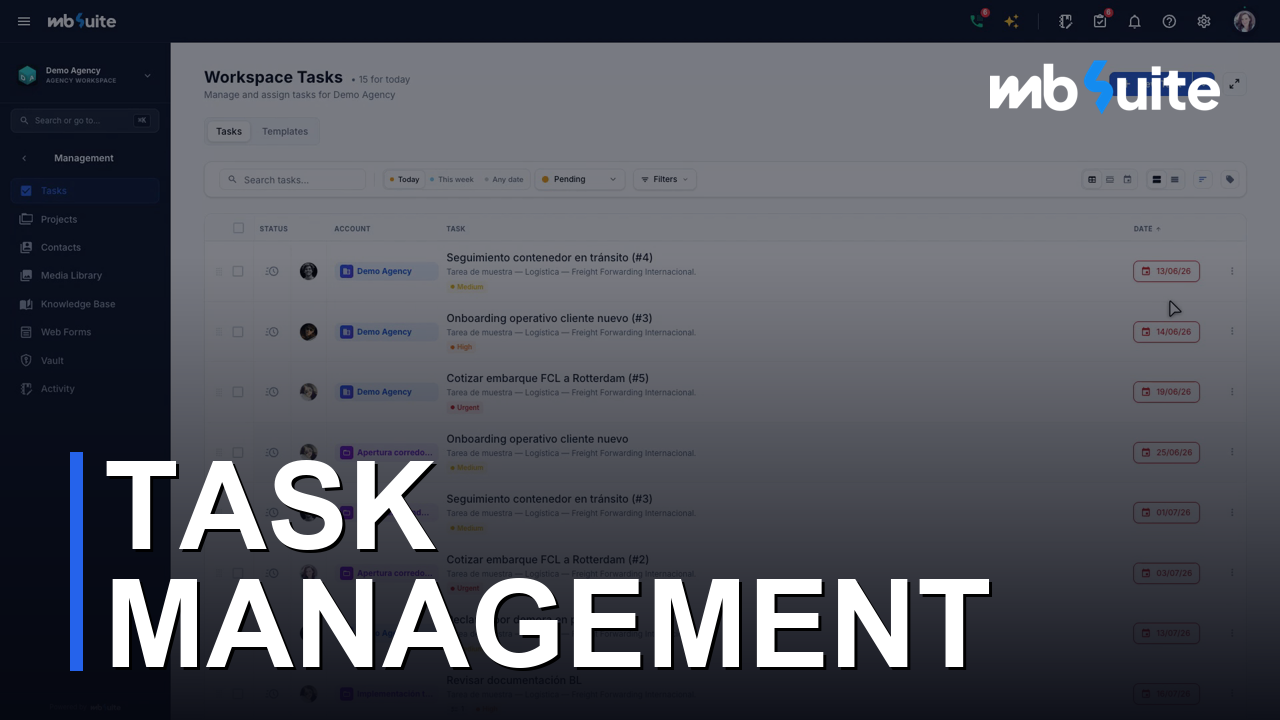Click status clock icon for Seguimiento contenedor (#4)
This screenshot has width=1280, height=720.
[x=272, y=271]
